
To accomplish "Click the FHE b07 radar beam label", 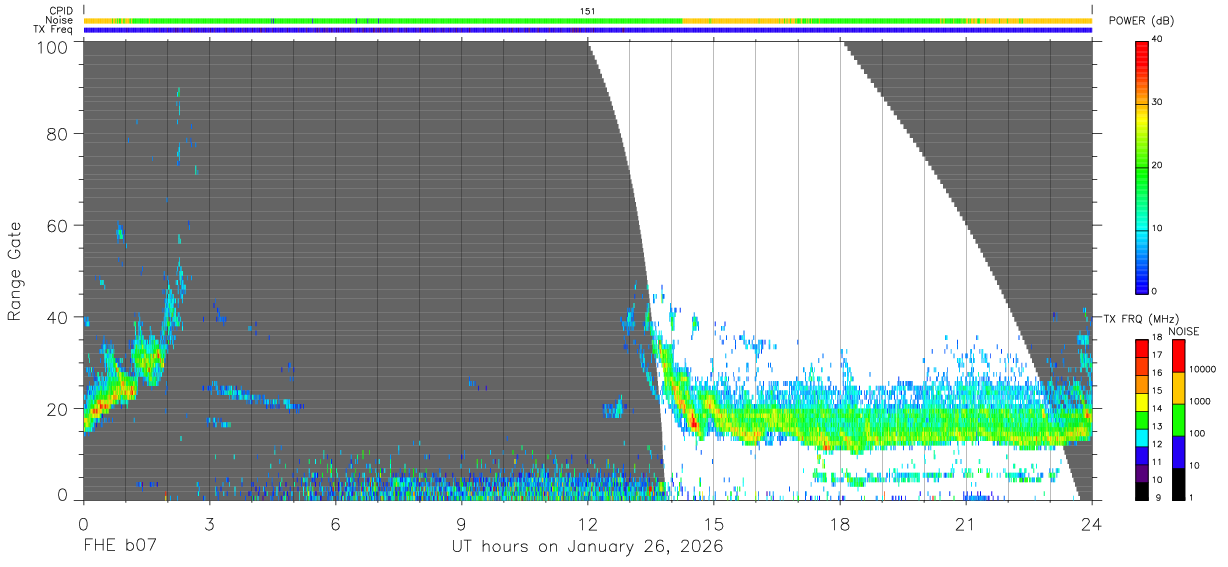I will (x=120, y=547).
